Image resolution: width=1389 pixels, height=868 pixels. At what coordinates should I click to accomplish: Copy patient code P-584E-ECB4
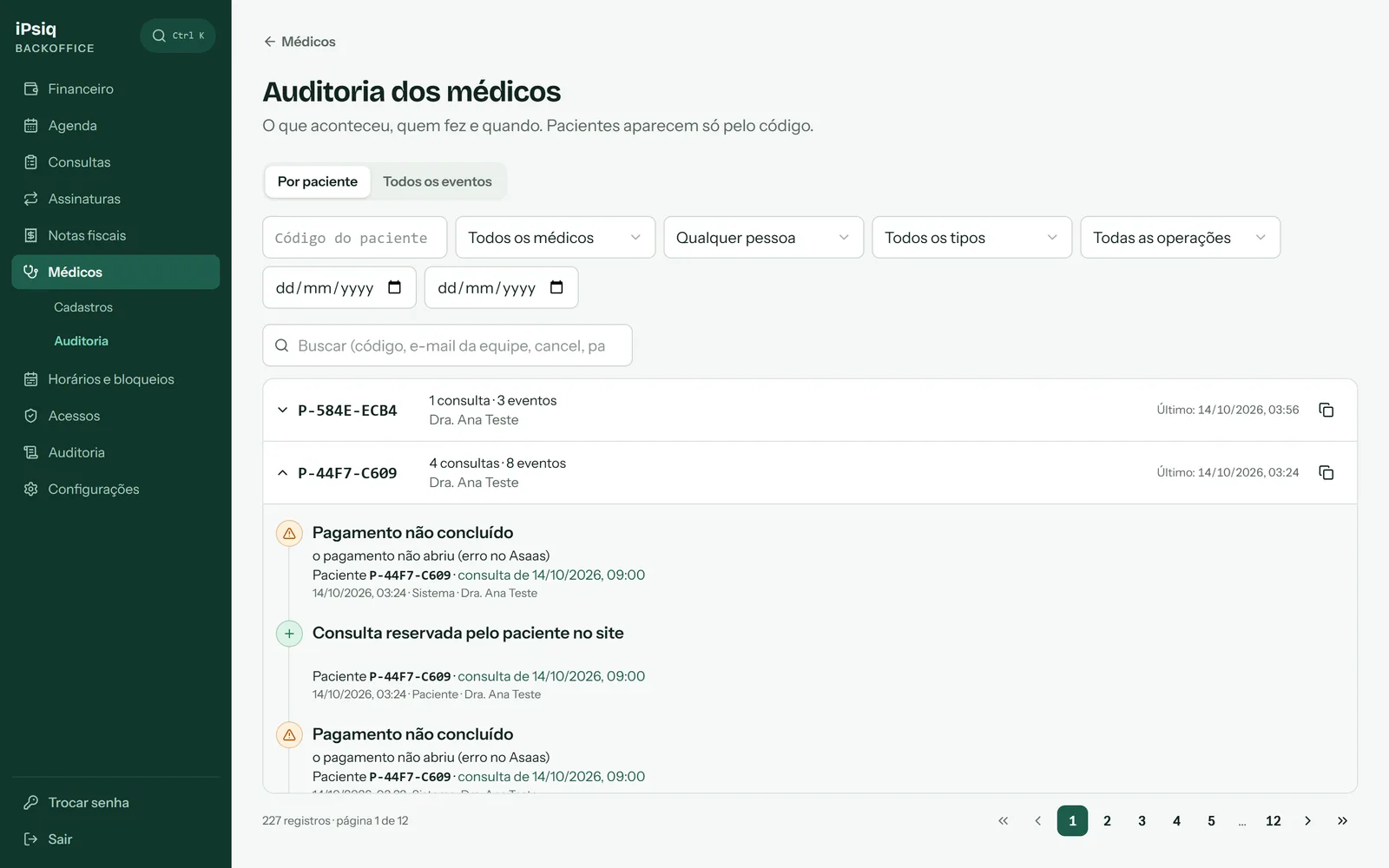point(1326,410)
